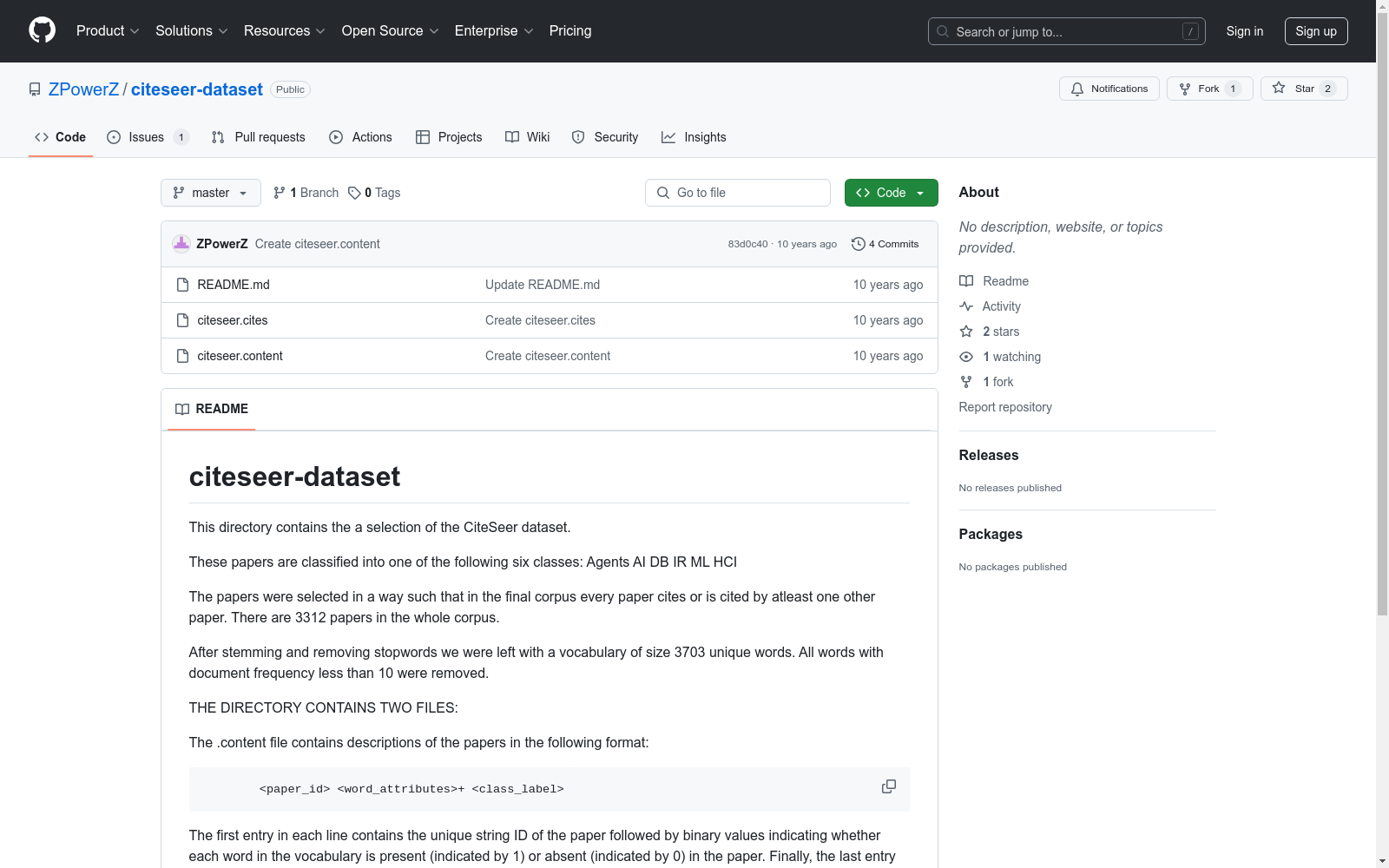The image size is (1389, 868).
Task: Click the page vertical scrollbar
Action: tap(1382, 312)
